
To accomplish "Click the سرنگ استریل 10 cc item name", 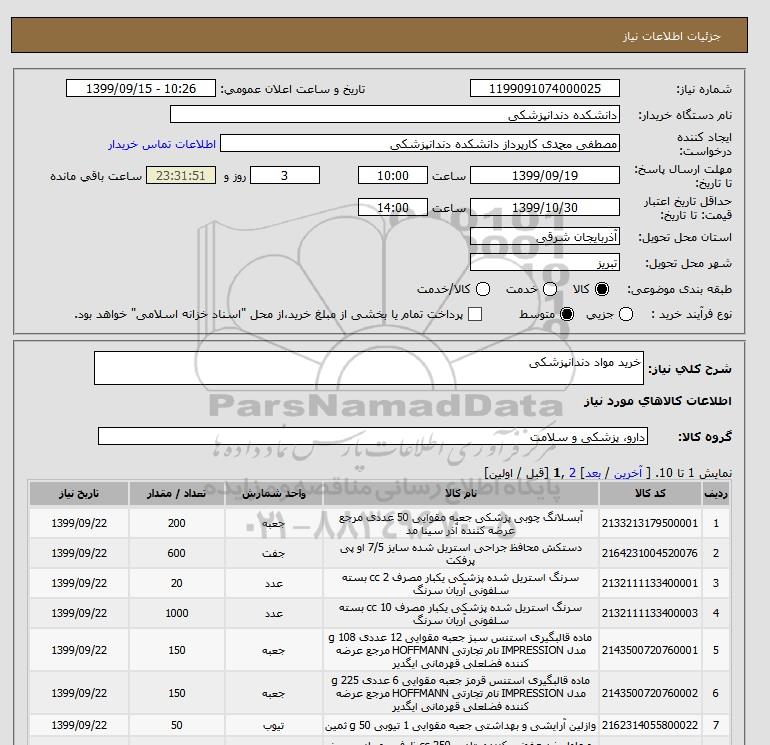I will pyautogui.click(x=461, y=614).
